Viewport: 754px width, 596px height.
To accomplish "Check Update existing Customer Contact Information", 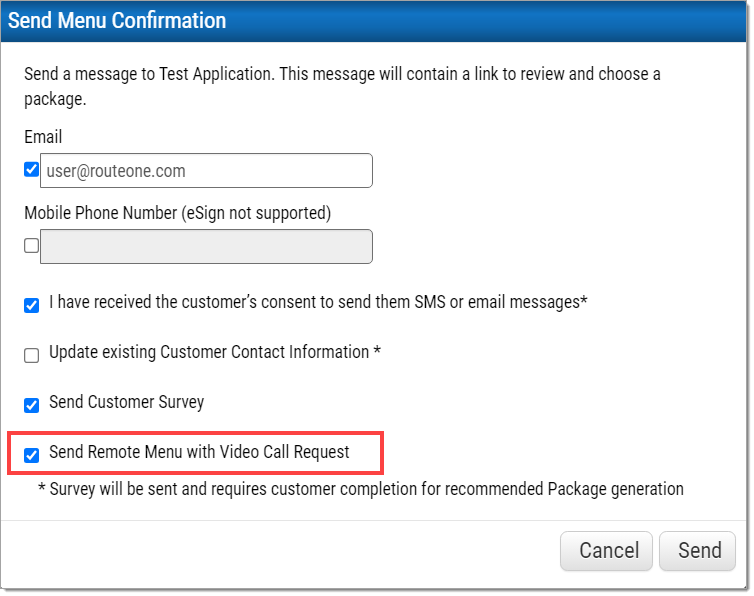I will (x=32, y=355).
